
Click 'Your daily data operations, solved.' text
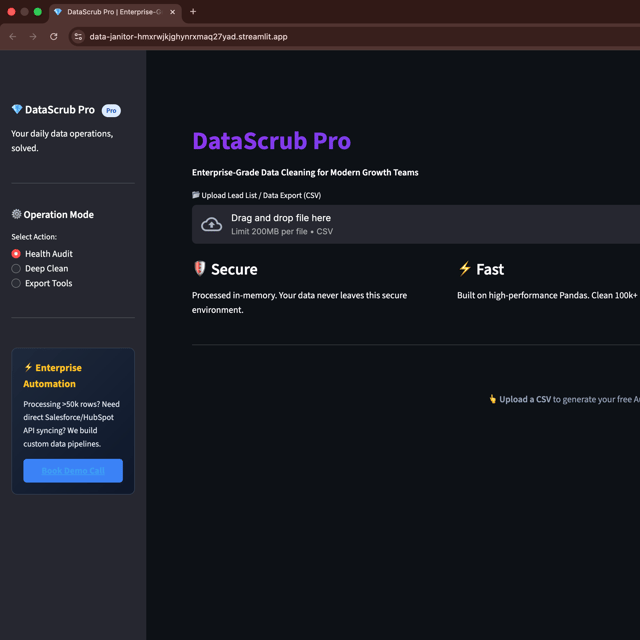pyautogui.click(x=62, y=141)
